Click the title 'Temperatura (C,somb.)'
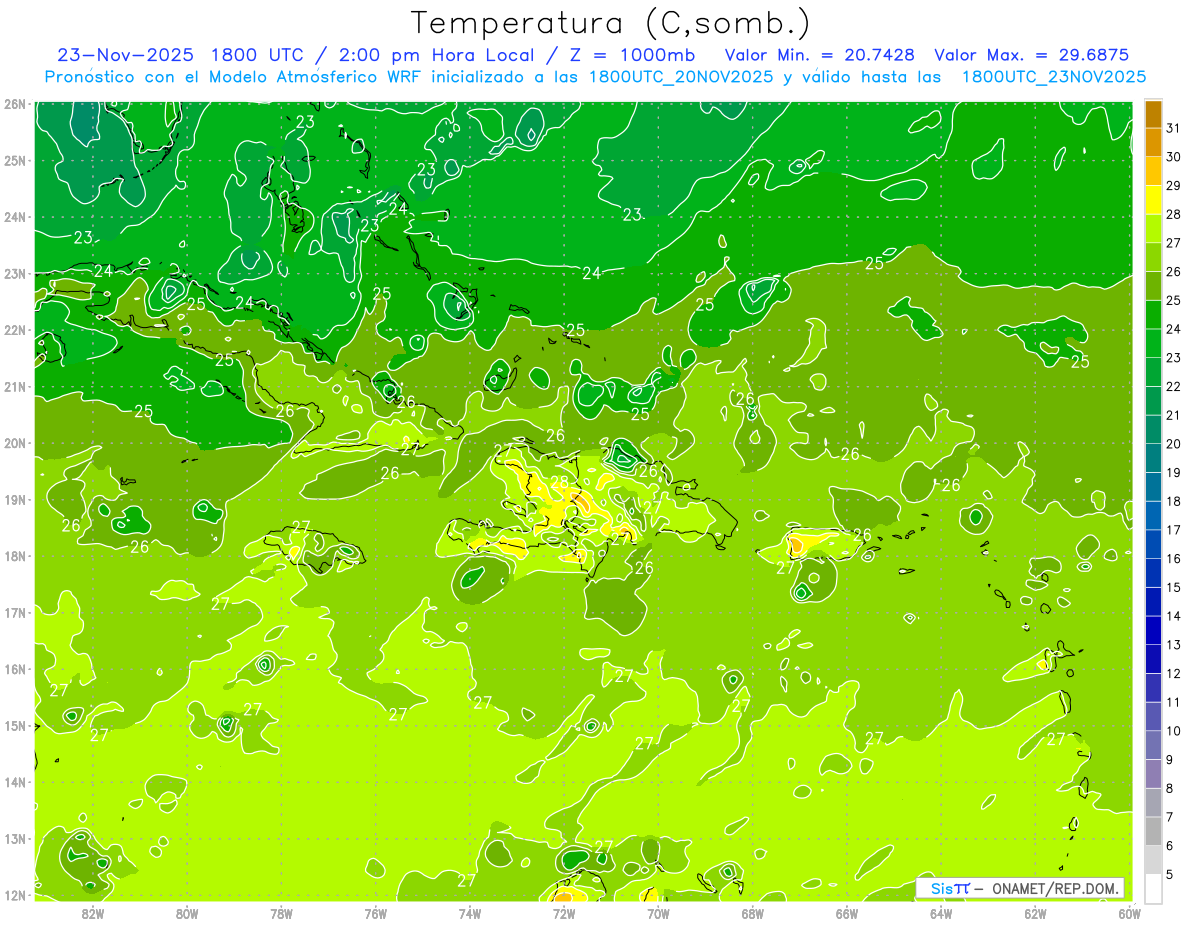This screenshot has width=1200, height=927. [x=610, y=23]
